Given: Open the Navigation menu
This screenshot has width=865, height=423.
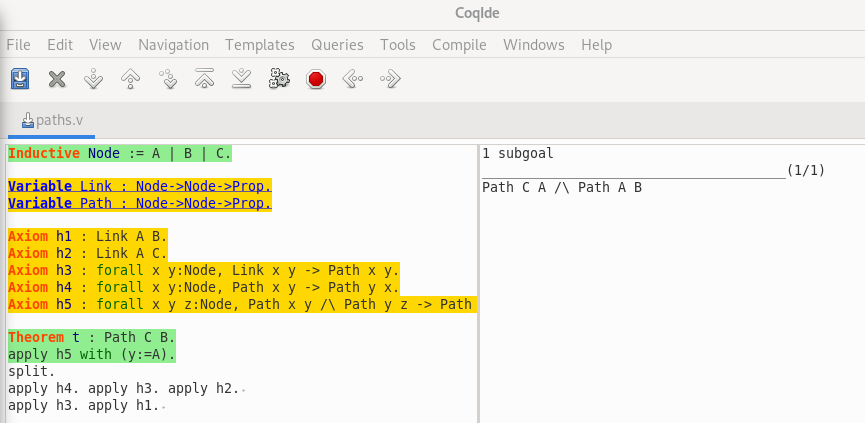Looking at the screenshot, I should pos(173,45).
